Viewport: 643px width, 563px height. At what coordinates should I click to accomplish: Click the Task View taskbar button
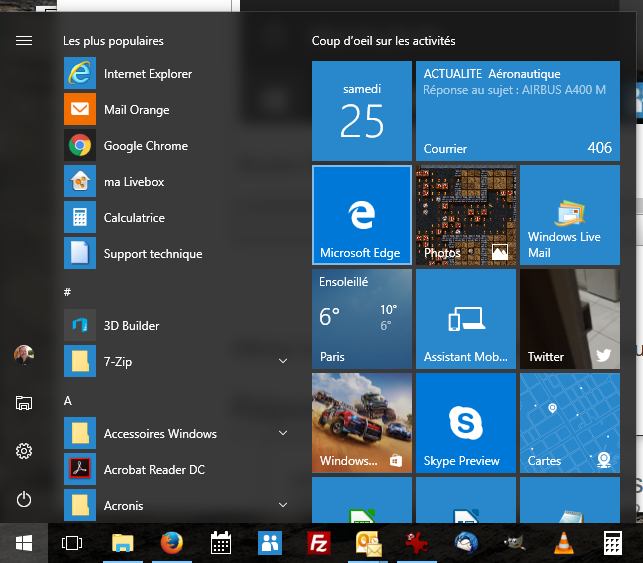(72, 543)
